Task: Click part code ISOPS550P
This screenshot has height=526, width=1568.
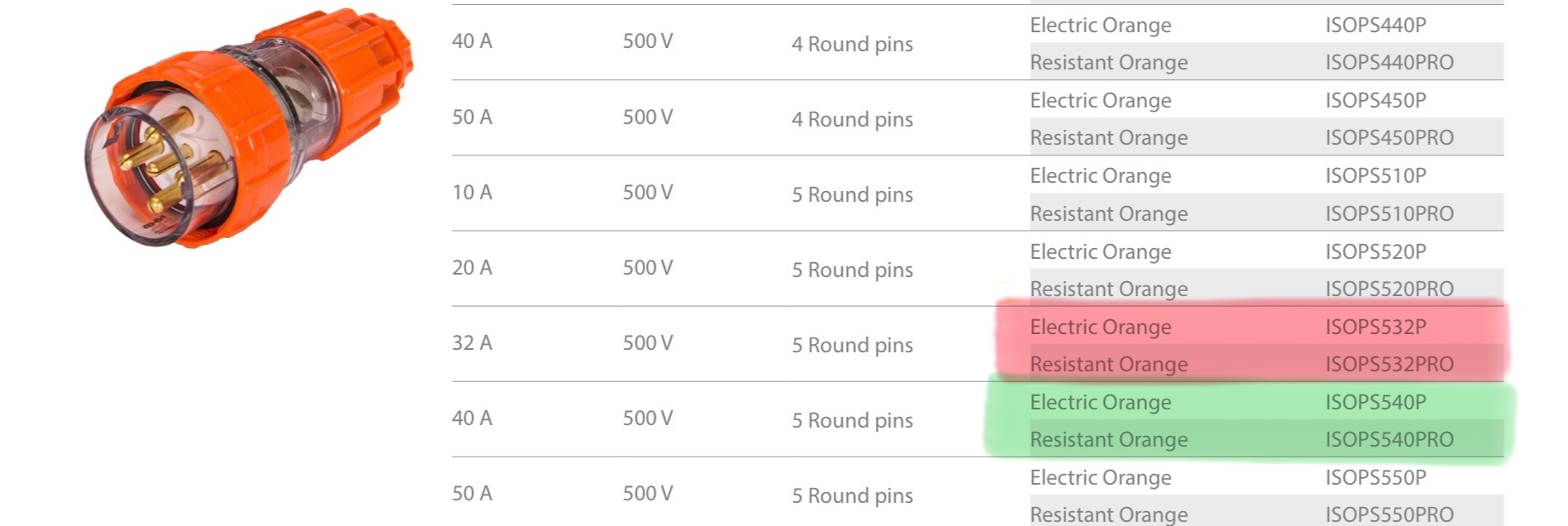Action: coord(1375,477)
